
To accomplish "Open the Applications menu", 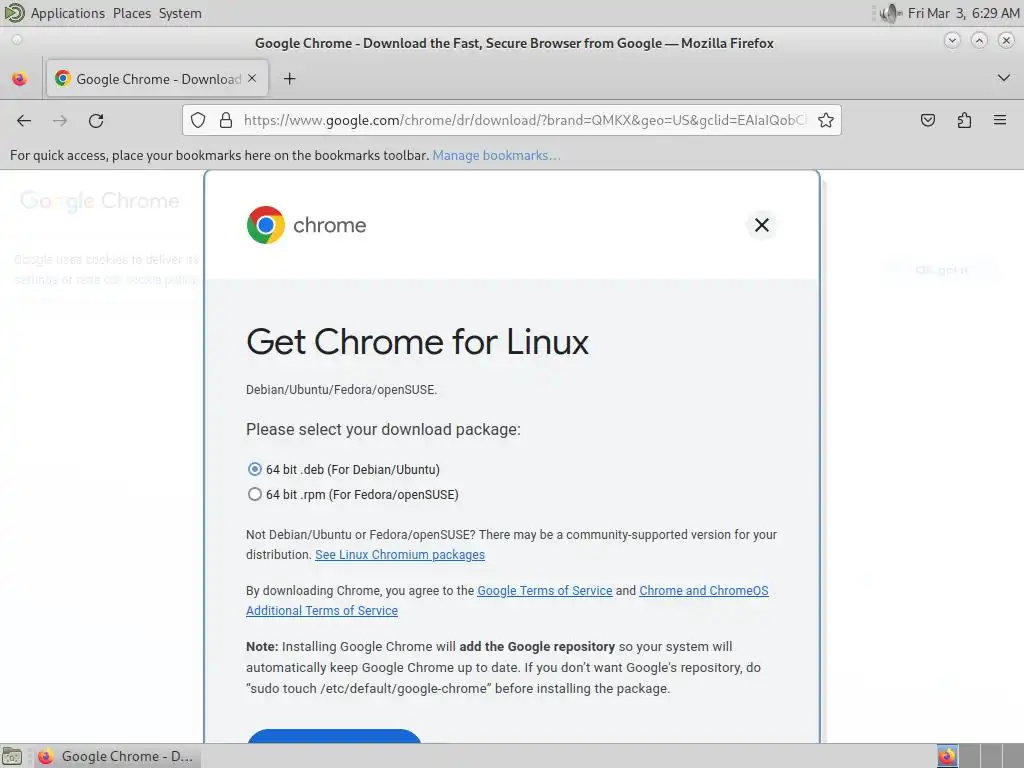I will [x=68, y=13].
